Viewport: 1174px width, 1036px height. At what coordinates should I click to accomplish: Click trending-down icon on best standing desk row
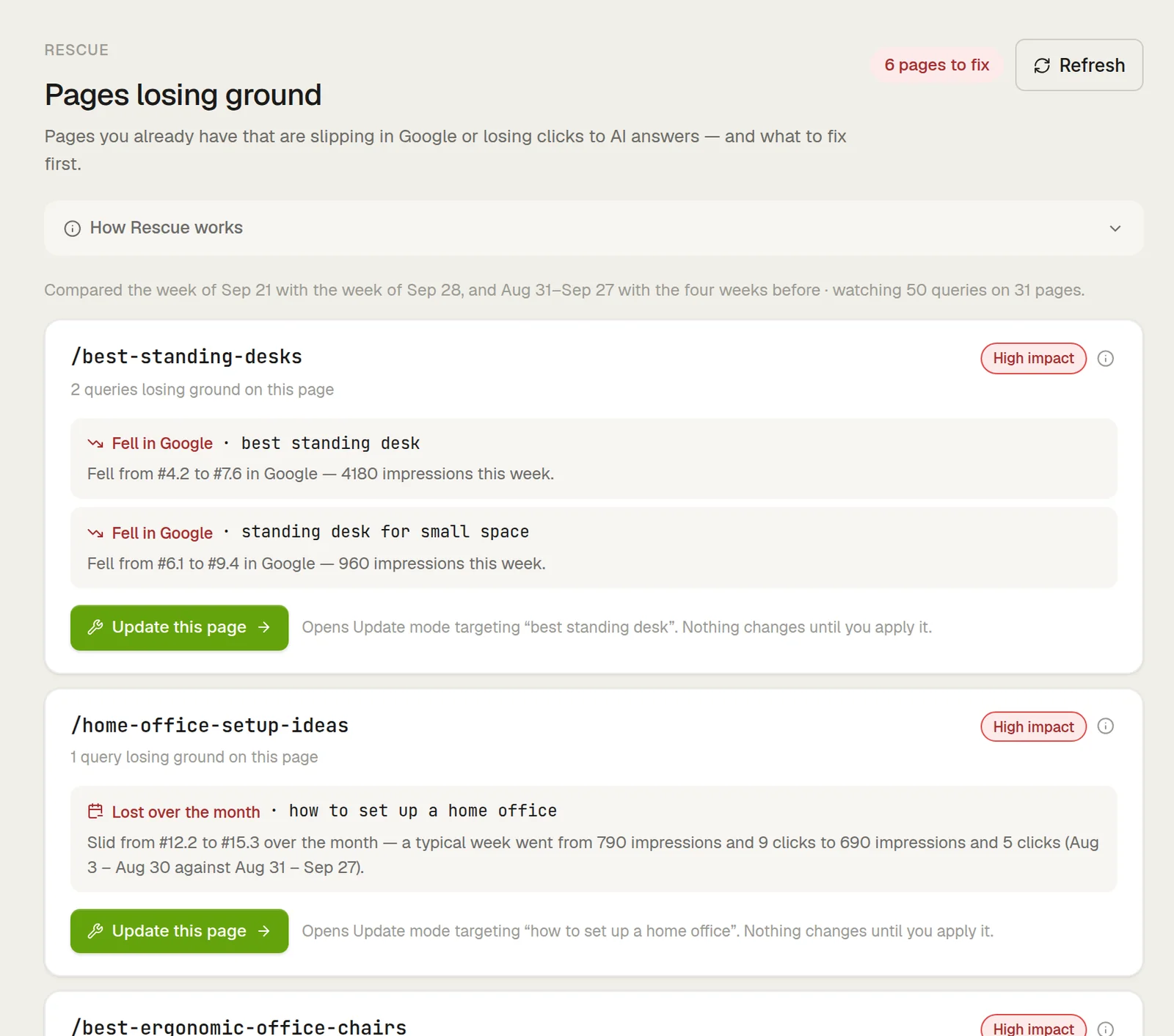coord(95,443)
